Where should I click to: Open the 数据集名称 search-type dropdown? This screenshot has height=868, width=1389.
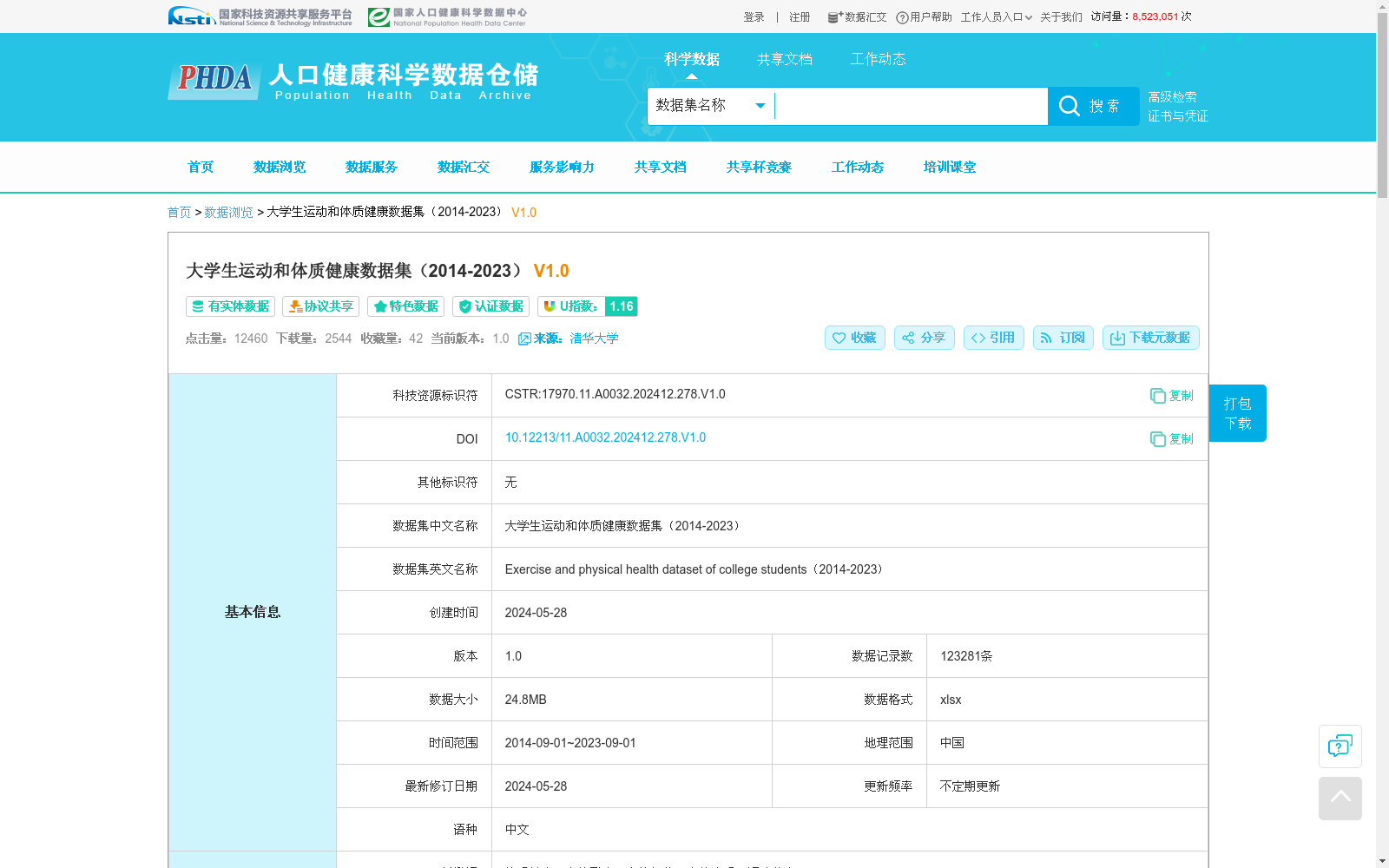tap(711, 106)
